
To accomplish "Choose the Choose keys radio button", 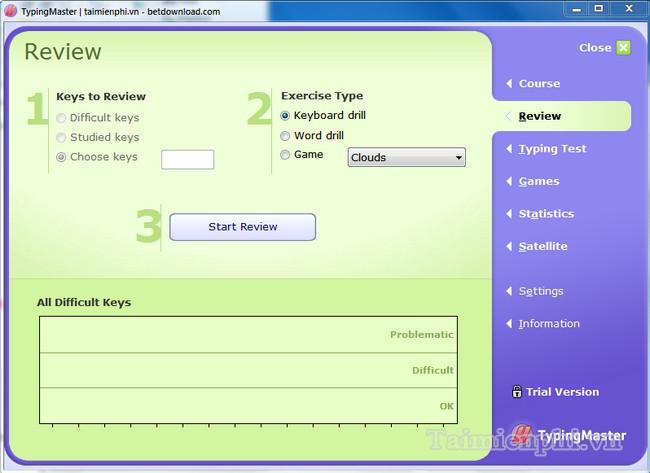I will coord(61,157).
